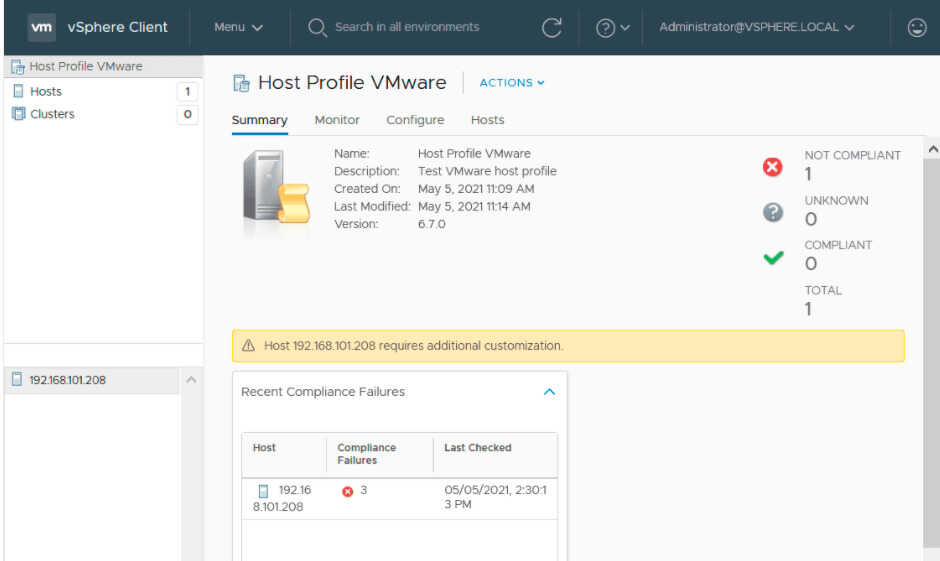Collapse the Recent Compliance Failures panel
The width and height of the screenshot is (940, 561).
pos(549,392)
